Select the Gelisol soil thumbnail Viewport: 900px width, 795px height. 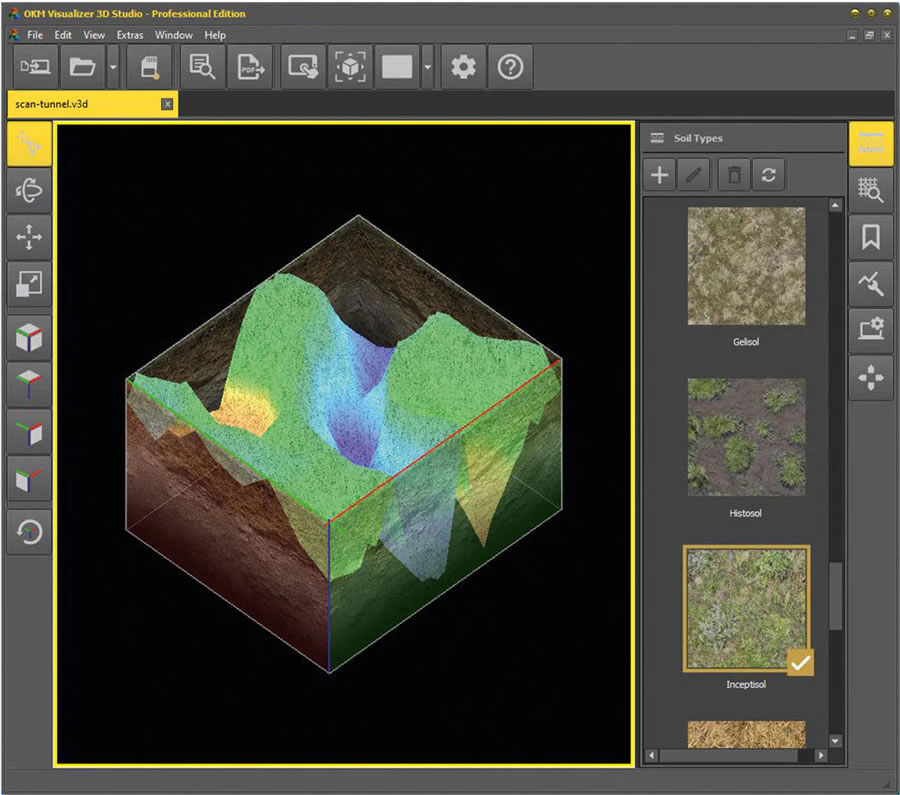(746, 266)
